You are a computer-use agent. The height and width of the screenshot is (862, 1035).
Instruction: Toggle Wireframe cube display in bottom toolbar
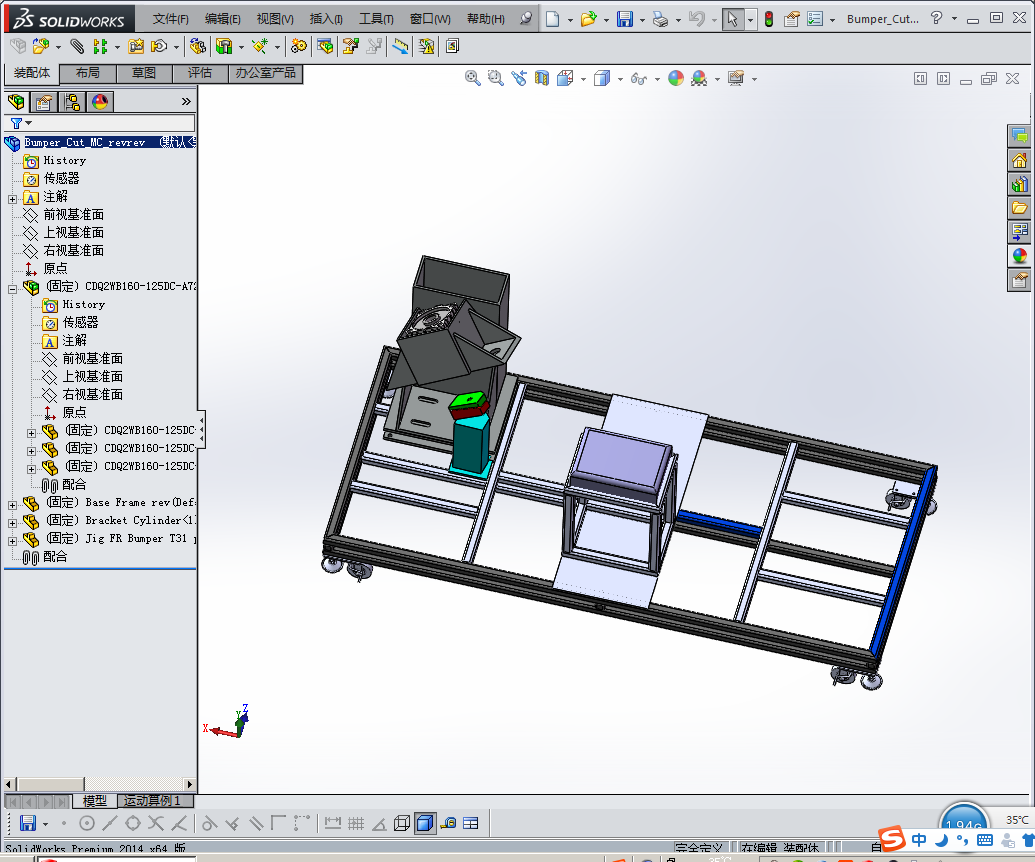(402, 823)
